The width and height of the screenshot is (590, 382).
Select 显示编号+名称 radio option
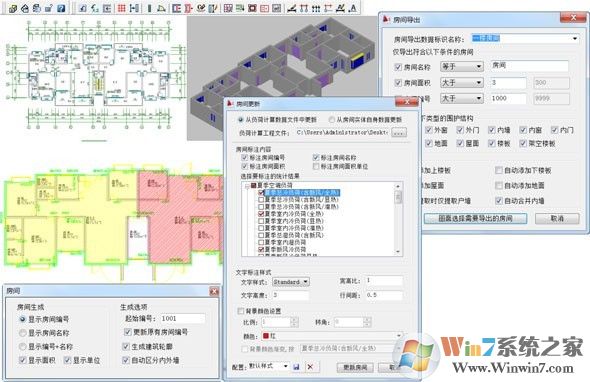(x=23, y=346)
